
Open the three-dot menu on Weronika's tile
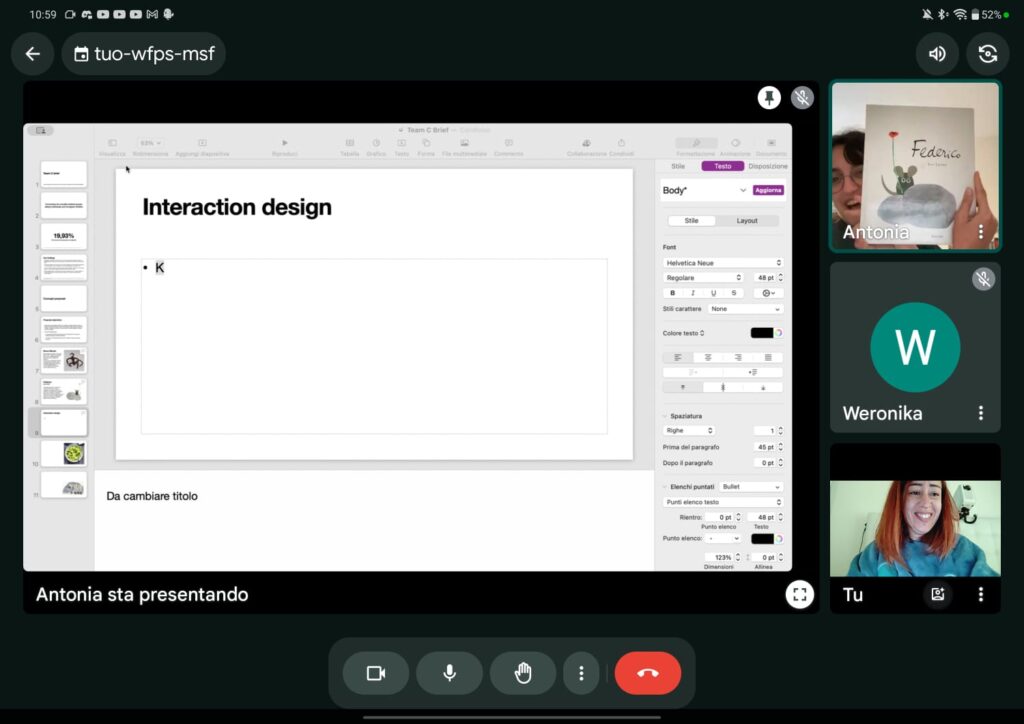[980, 413]
